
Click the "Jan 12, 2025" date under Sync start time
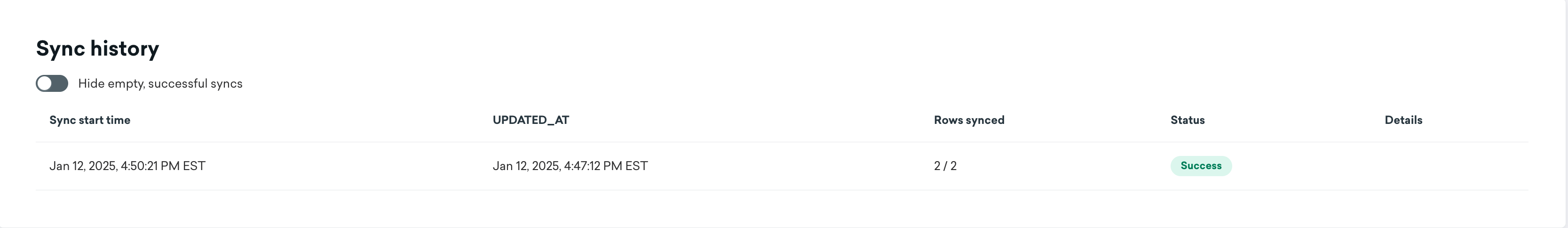[x=83, y=166]
